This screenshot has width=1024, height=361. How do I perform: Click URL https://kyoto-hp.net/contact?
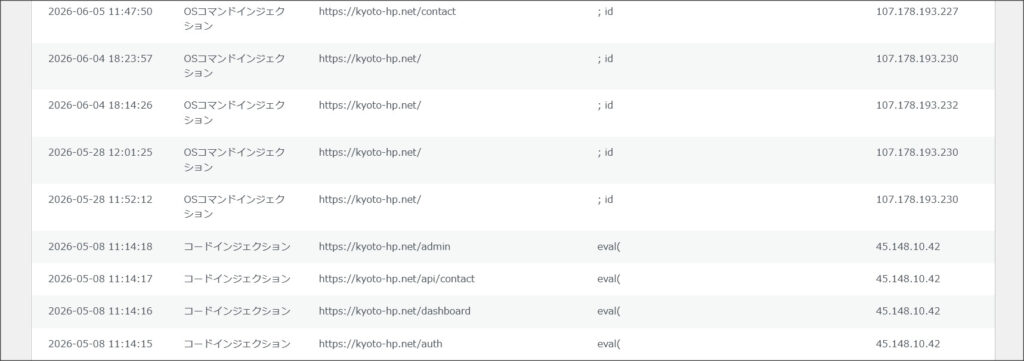[387, 12]
